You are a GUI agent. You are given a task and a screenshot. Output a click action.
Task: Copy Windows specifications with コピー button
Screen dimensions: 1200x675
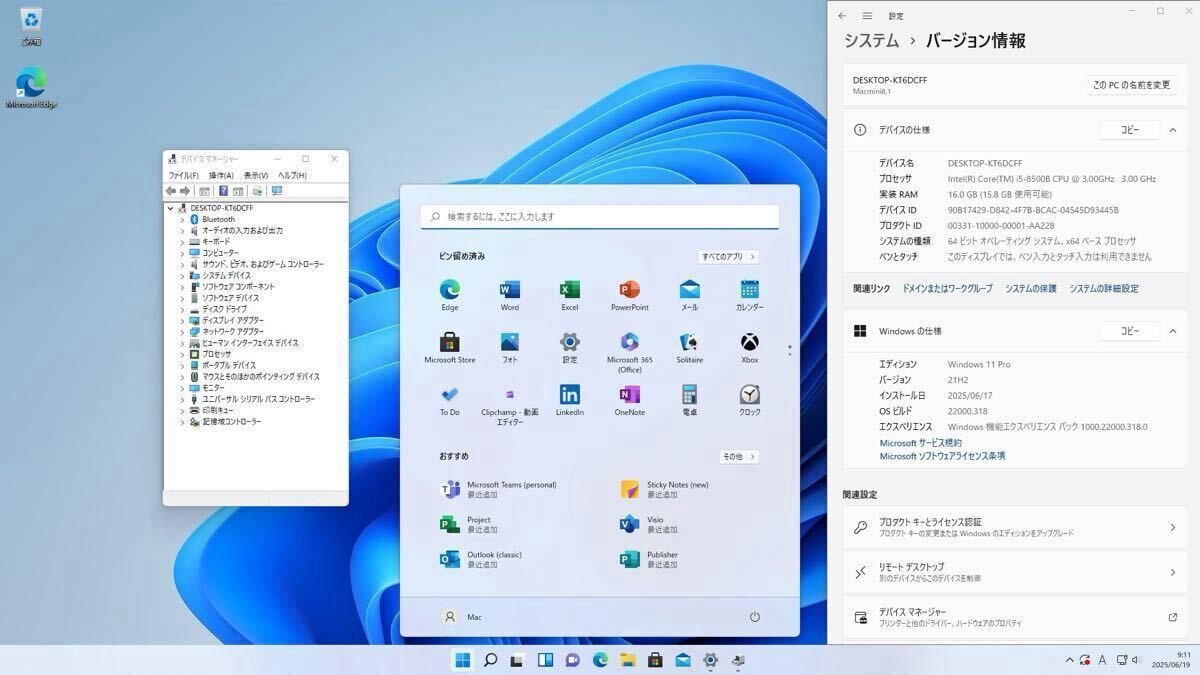tap(1129, 331)
